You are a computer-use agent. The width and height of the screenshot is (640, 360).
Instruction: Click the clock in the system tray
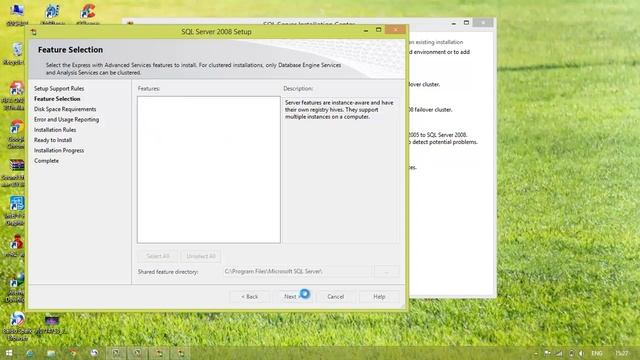tap(622, 353)
